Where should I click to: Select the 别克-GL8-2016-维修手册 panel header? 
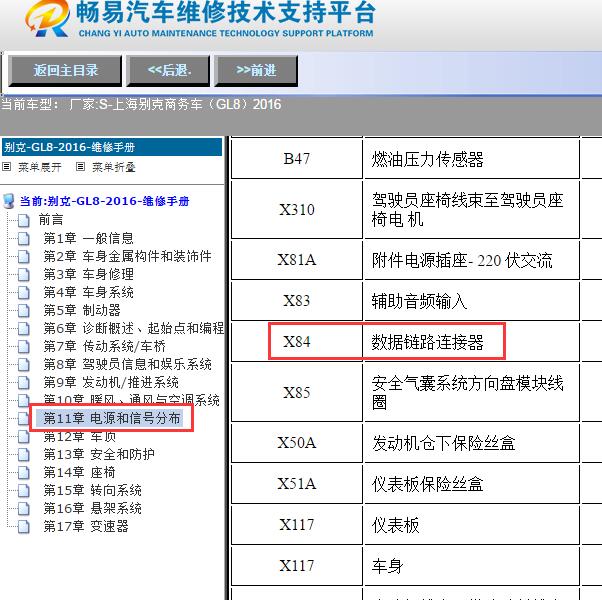click(x=112, y=147)
